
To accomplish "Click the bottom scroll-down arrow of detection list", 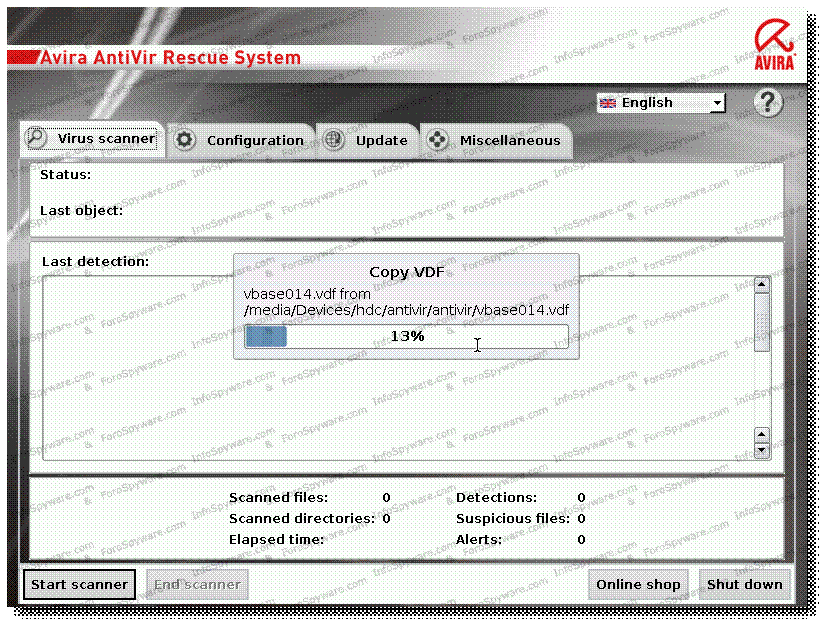I will coord(762,451).
